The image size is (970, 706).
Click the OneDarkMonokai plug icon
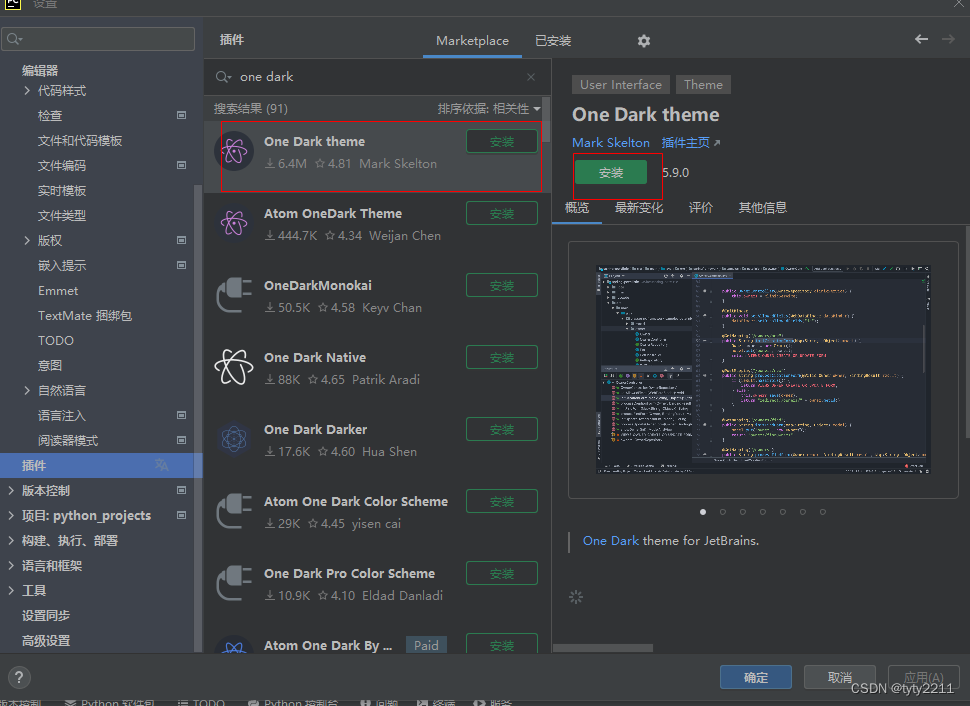(234, 295)
